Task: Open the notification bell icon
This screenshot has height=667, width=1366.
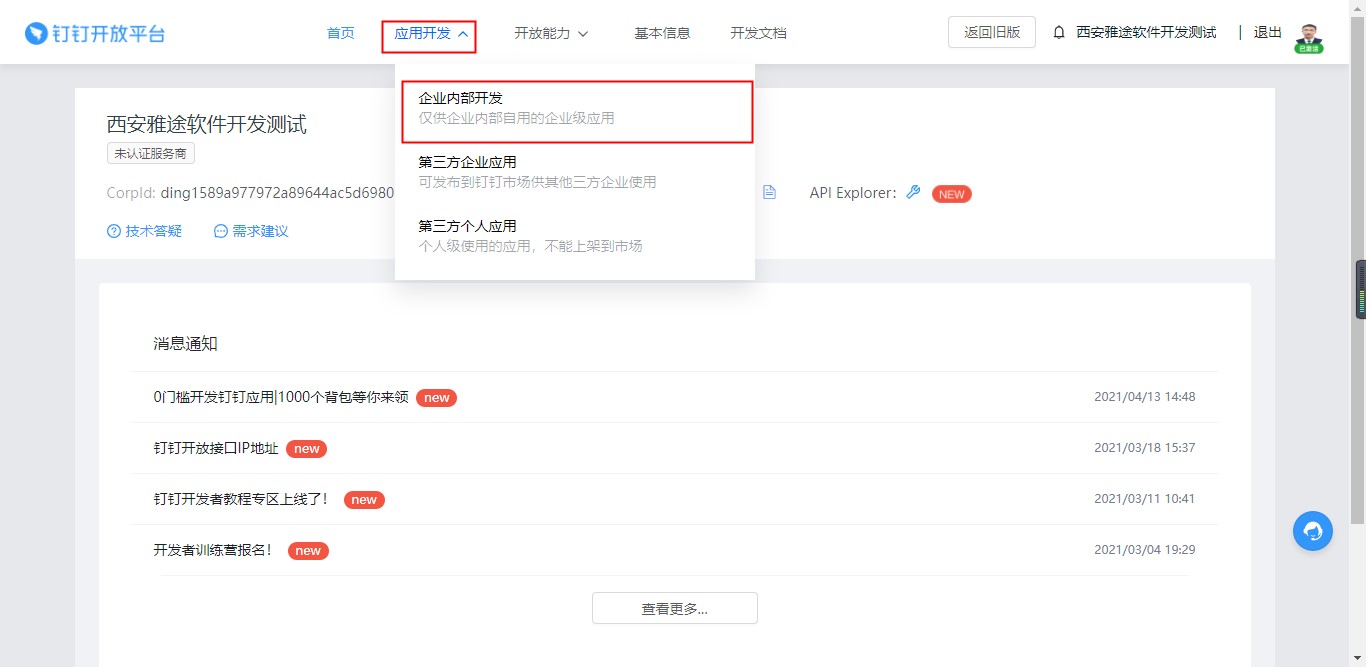Action: (1059, 31)
